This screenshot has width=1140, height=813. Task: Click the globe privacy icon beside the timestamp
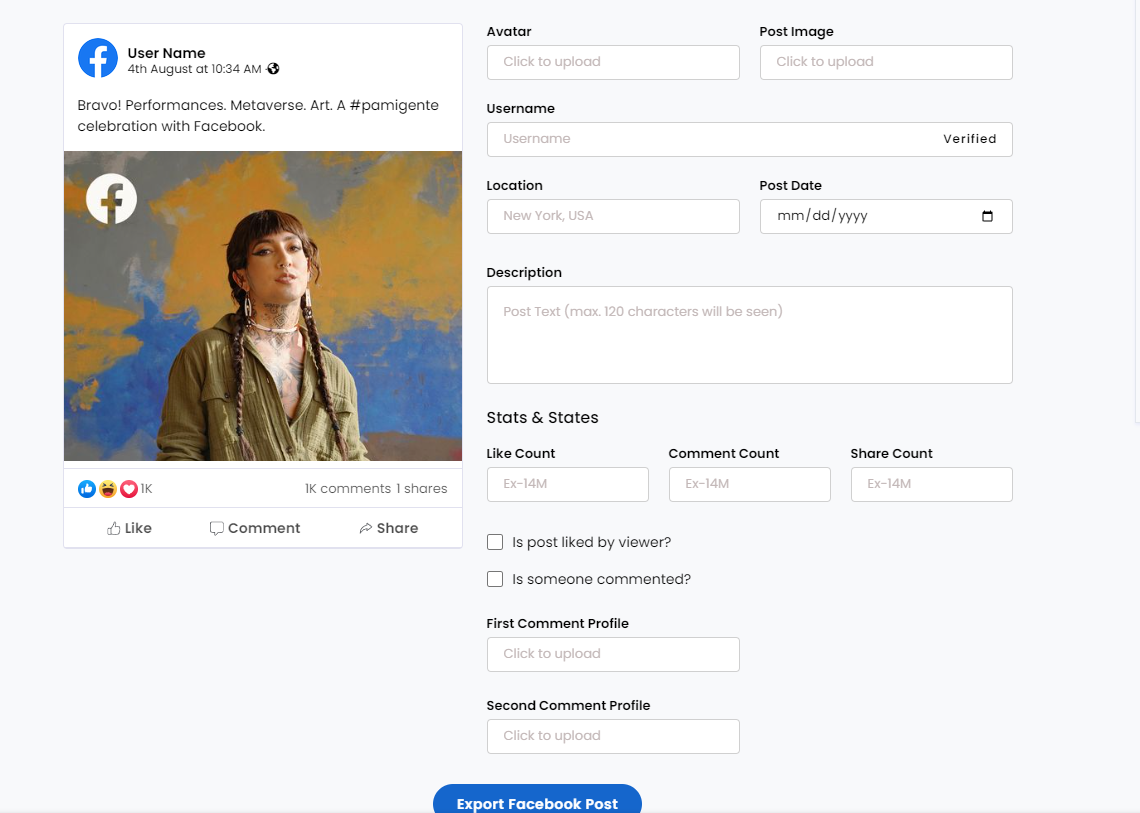[x=272, y=69]
